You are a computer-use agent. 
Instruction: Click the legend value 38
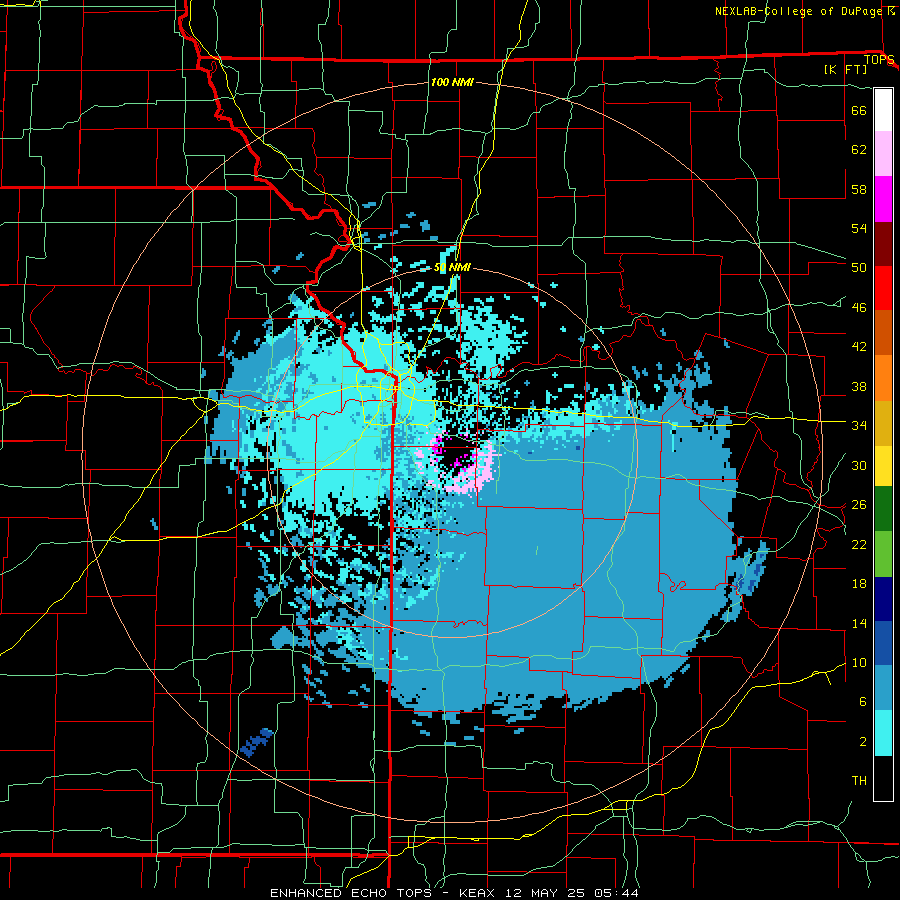coord(859,386)
